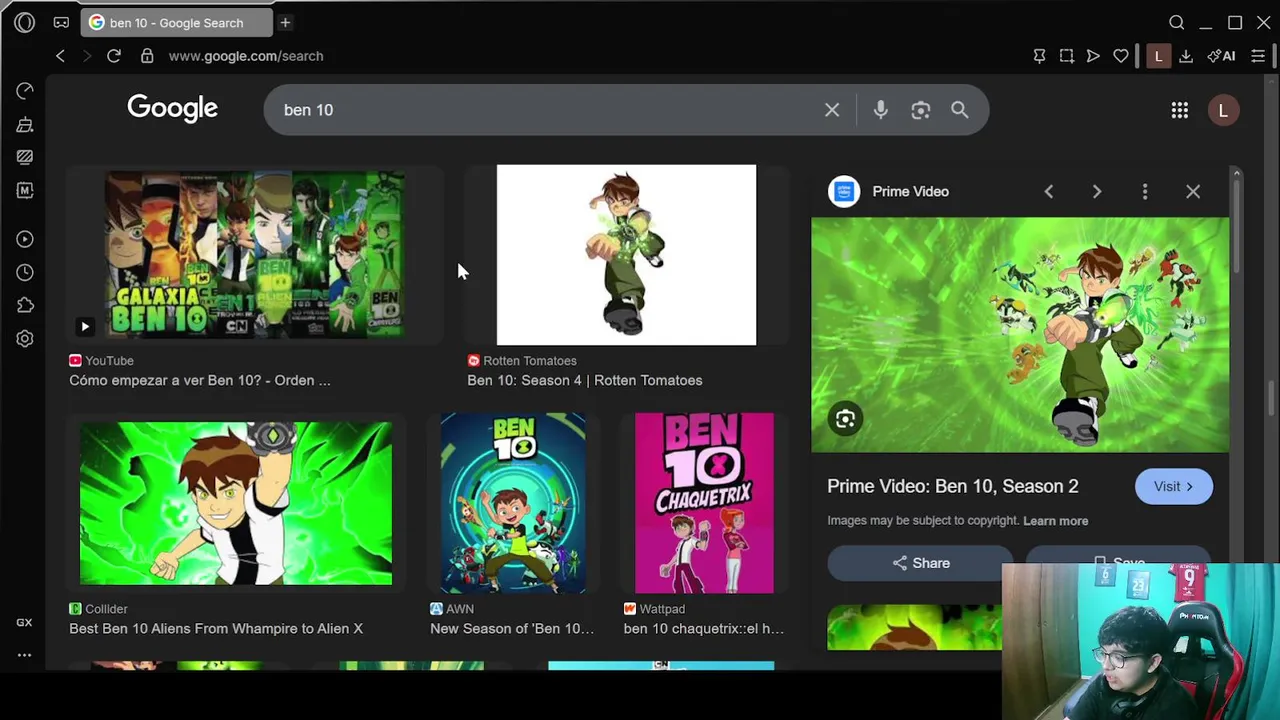The height and width of the screenshot is (720, 1280).
Task: Open the Rotten Tomatoes Ben 10 image
Action: pos(626,255)
